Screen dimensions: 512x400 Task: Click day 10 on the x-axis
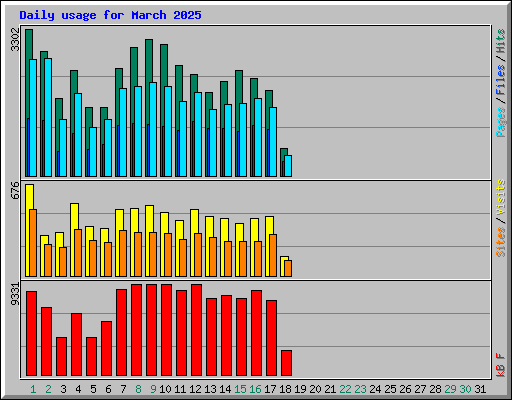(165, 389)
